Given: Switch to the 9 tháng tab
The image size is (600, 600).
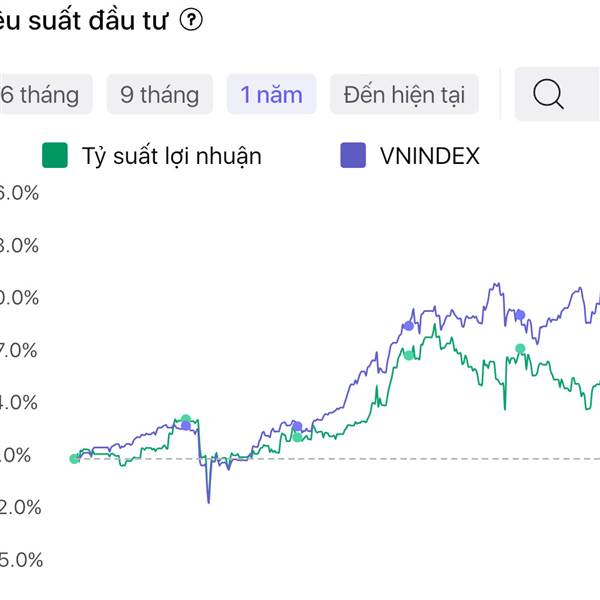Looking at the screenshot, I should [160, 95].
